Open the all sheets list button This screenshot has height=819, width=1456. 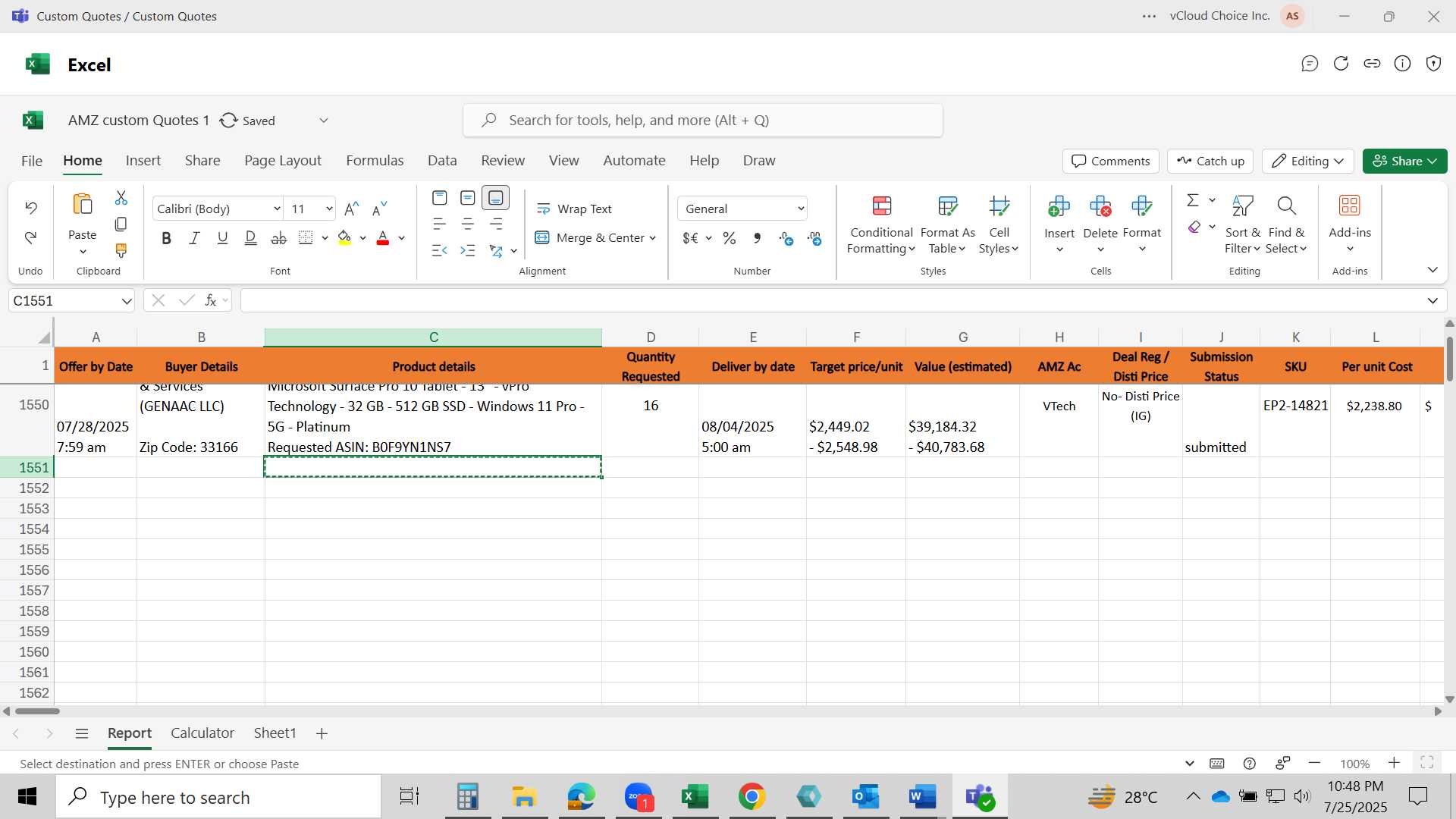pos(82,733)
